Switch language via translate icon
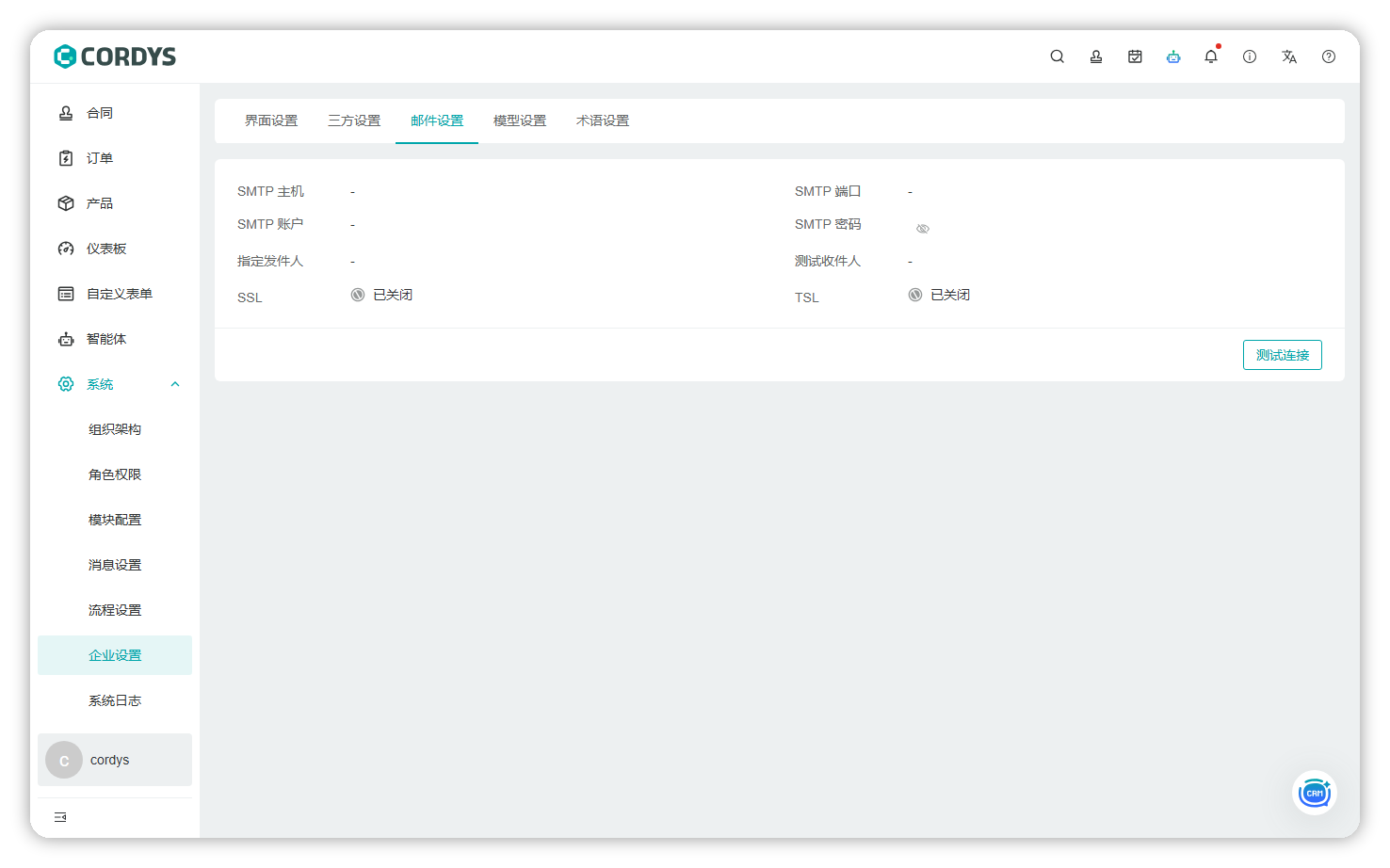This screenshot has height=868, width=1390. [1289, 56]
